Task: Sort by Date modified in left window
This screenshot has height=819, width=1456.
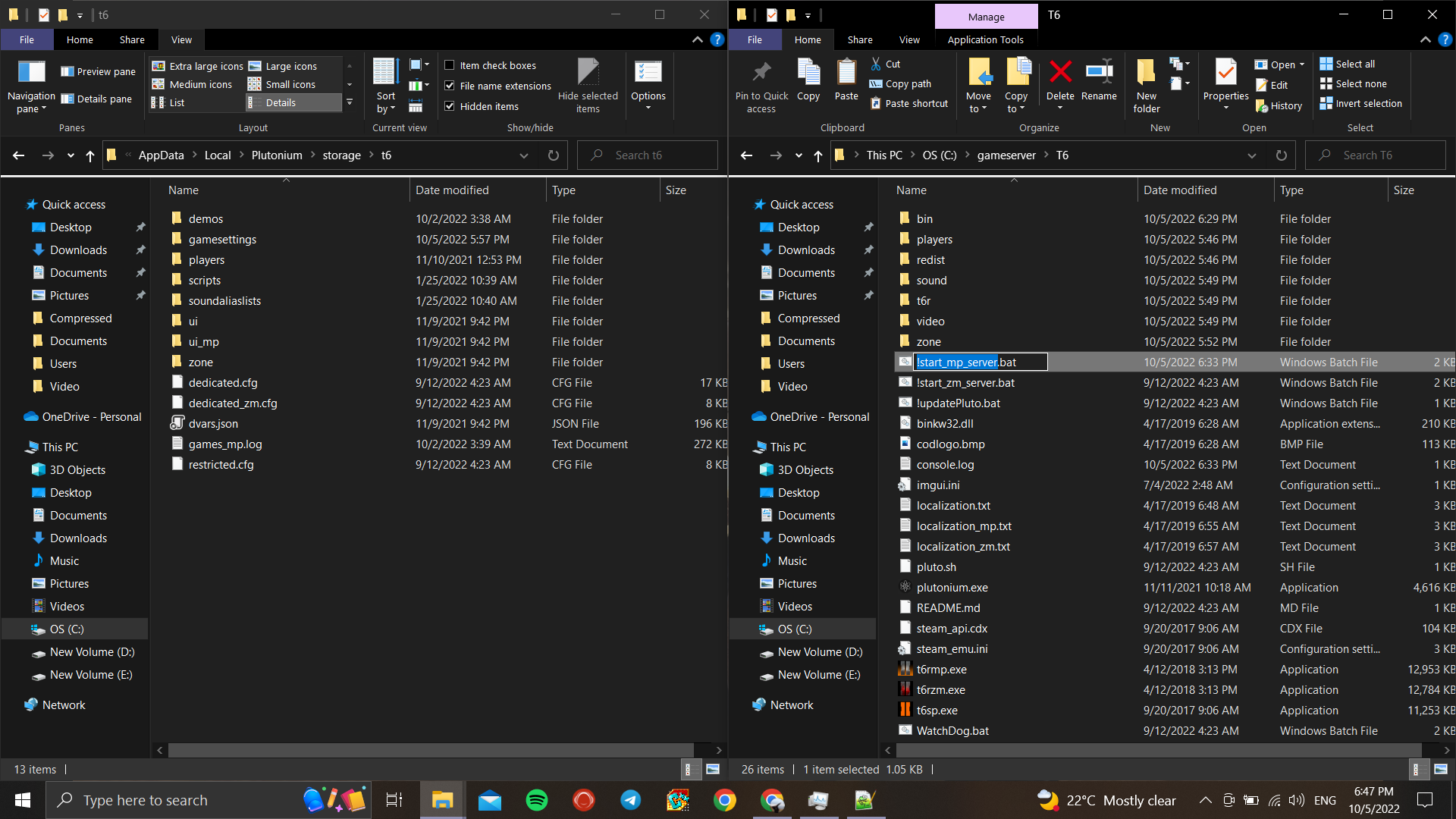Action: click(x=452, y=190)
